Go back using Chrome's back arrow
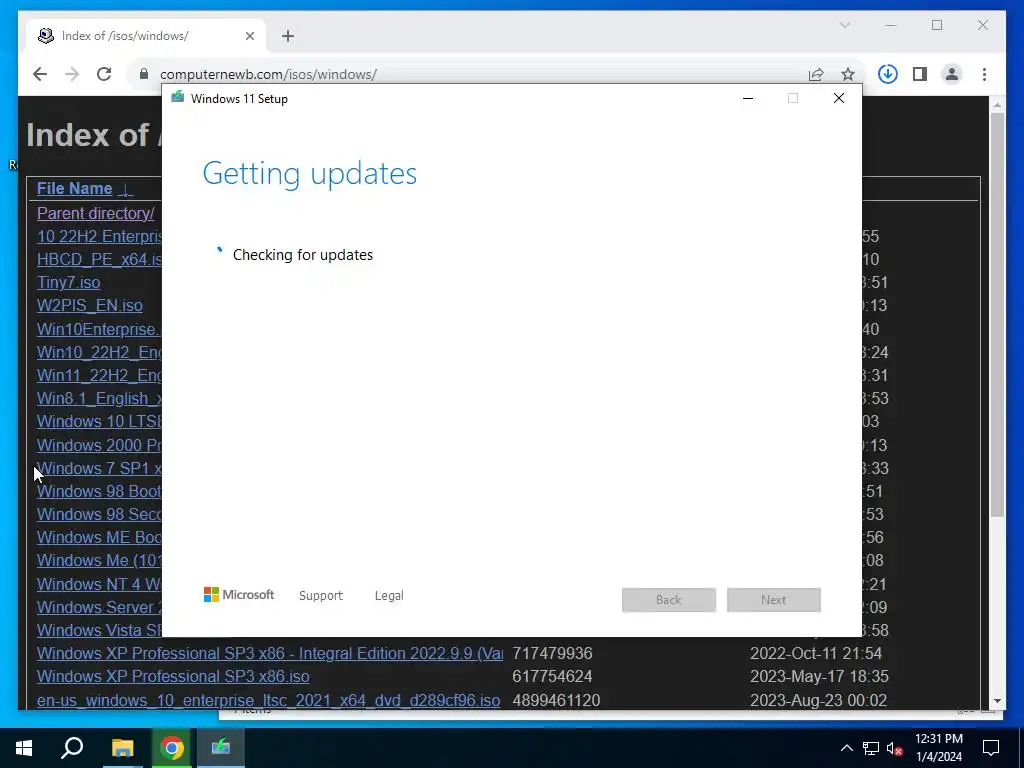The image size is (1024, 768). 40,74
